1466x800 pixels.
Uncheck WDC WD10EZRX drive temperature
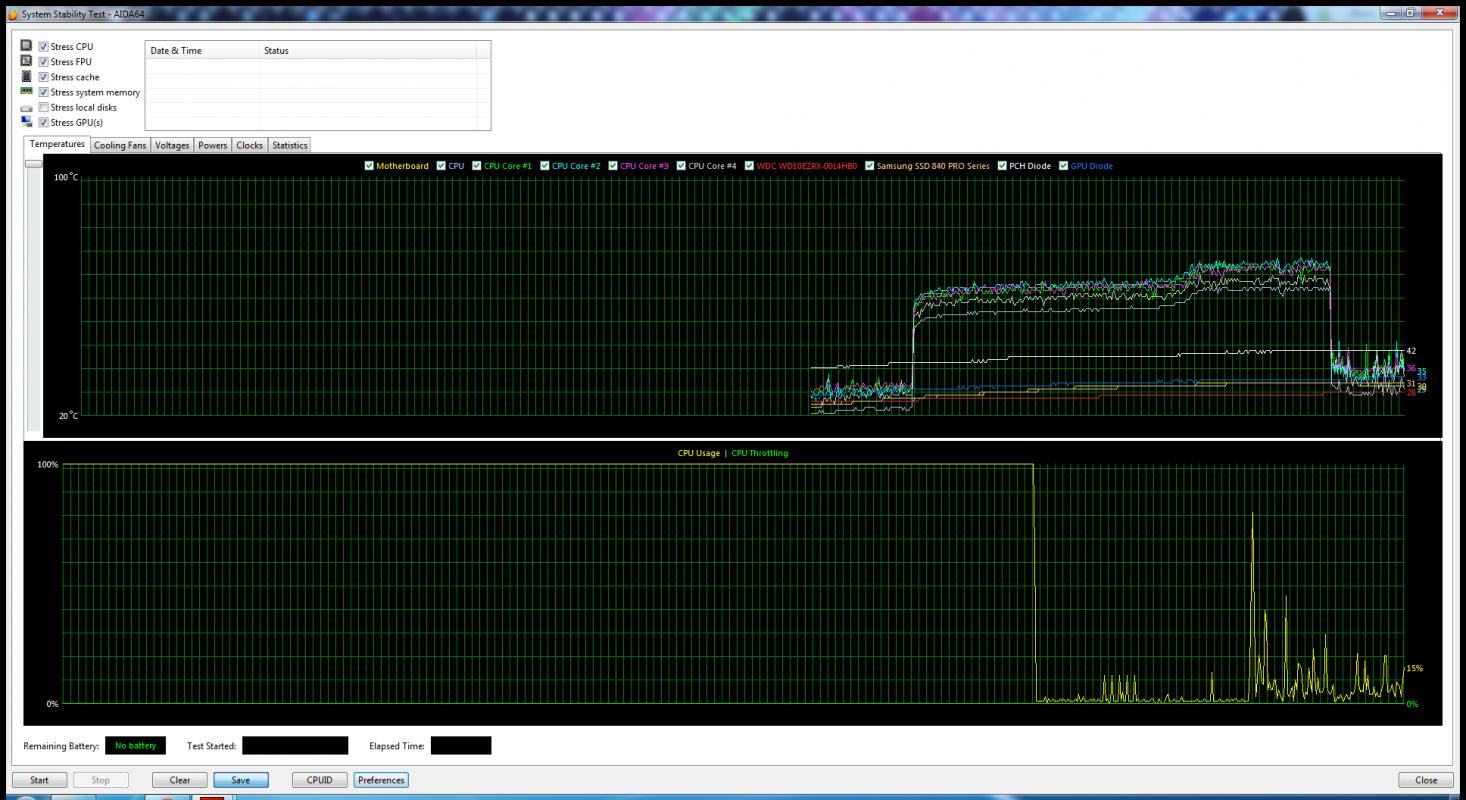749,166
